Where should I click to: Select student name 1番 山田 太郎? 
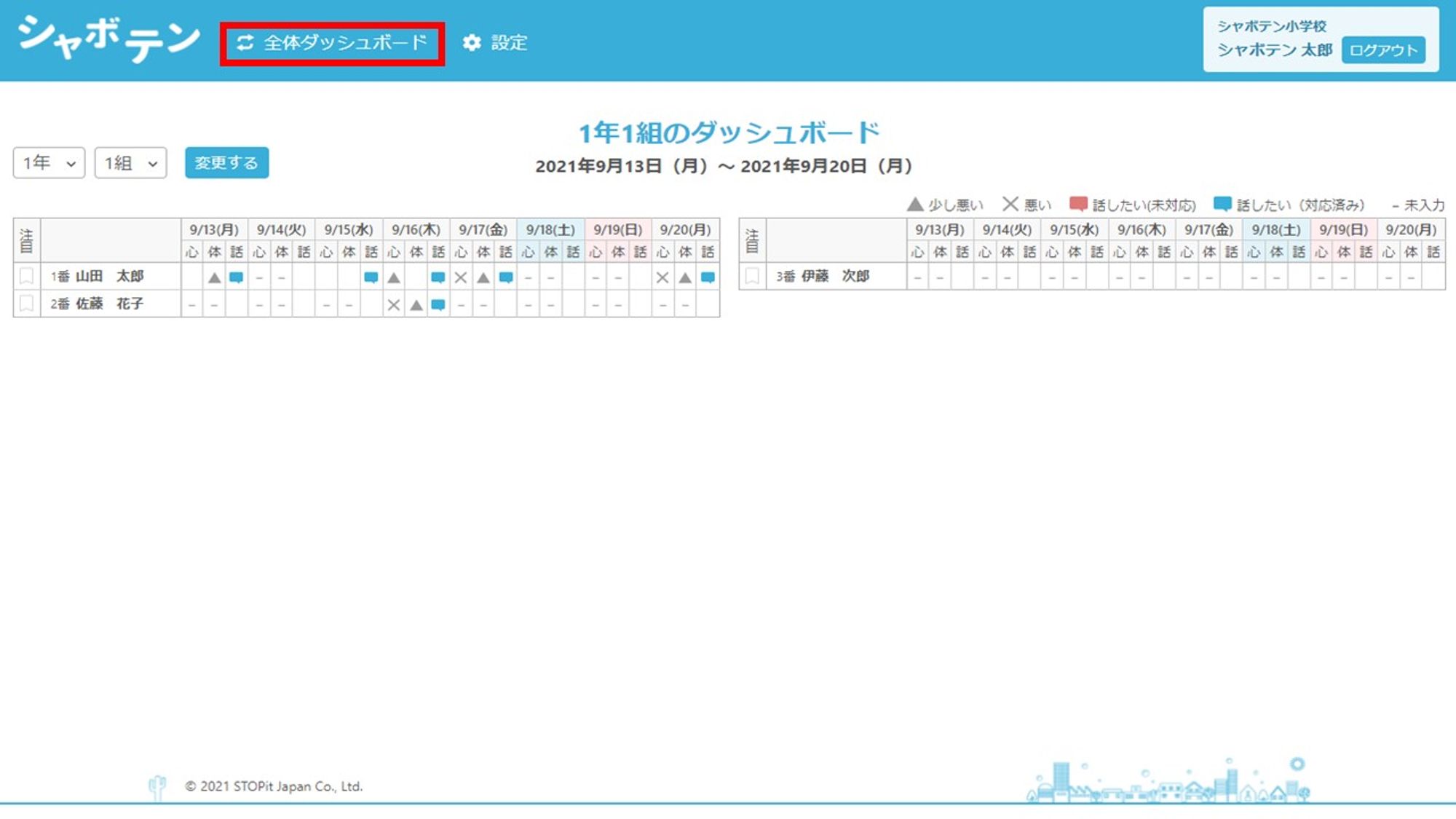click(97, 277)
